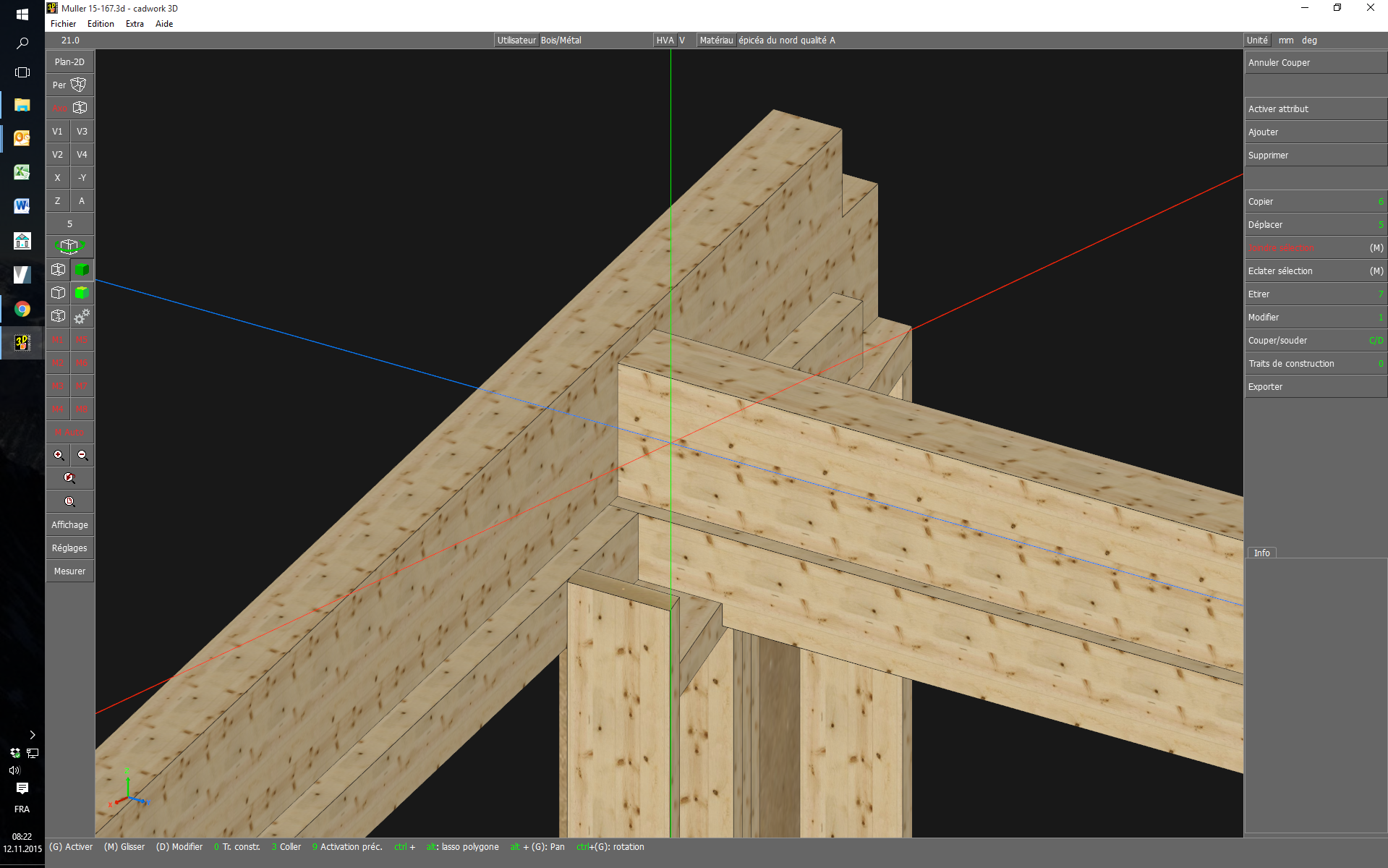This screenshot has width=1388, height=868.
Task: Click the zoom in magnifier icon
Action: point(59,455)
